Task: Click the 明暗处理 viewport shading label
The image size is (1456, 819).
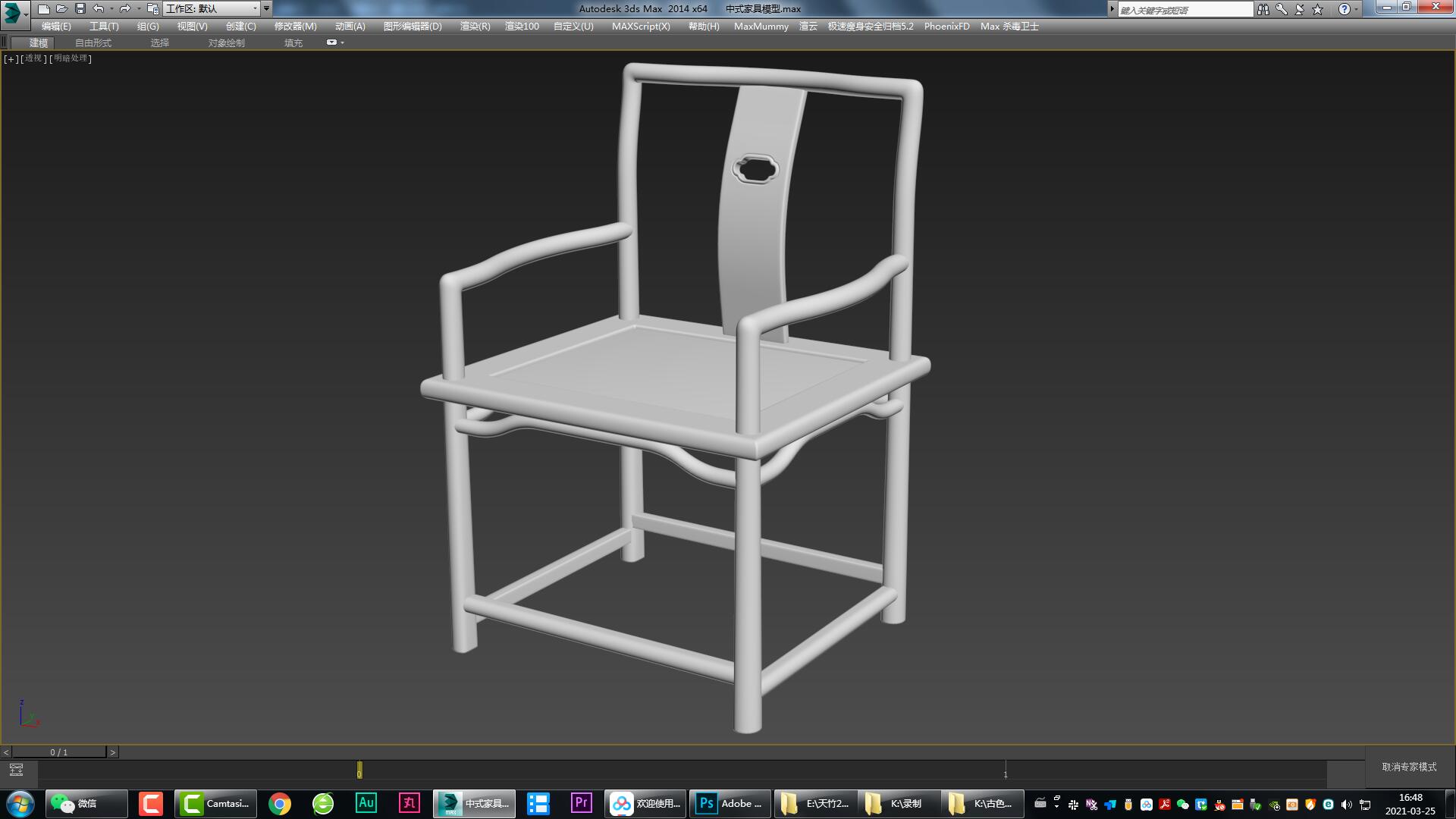Action: 71,58
